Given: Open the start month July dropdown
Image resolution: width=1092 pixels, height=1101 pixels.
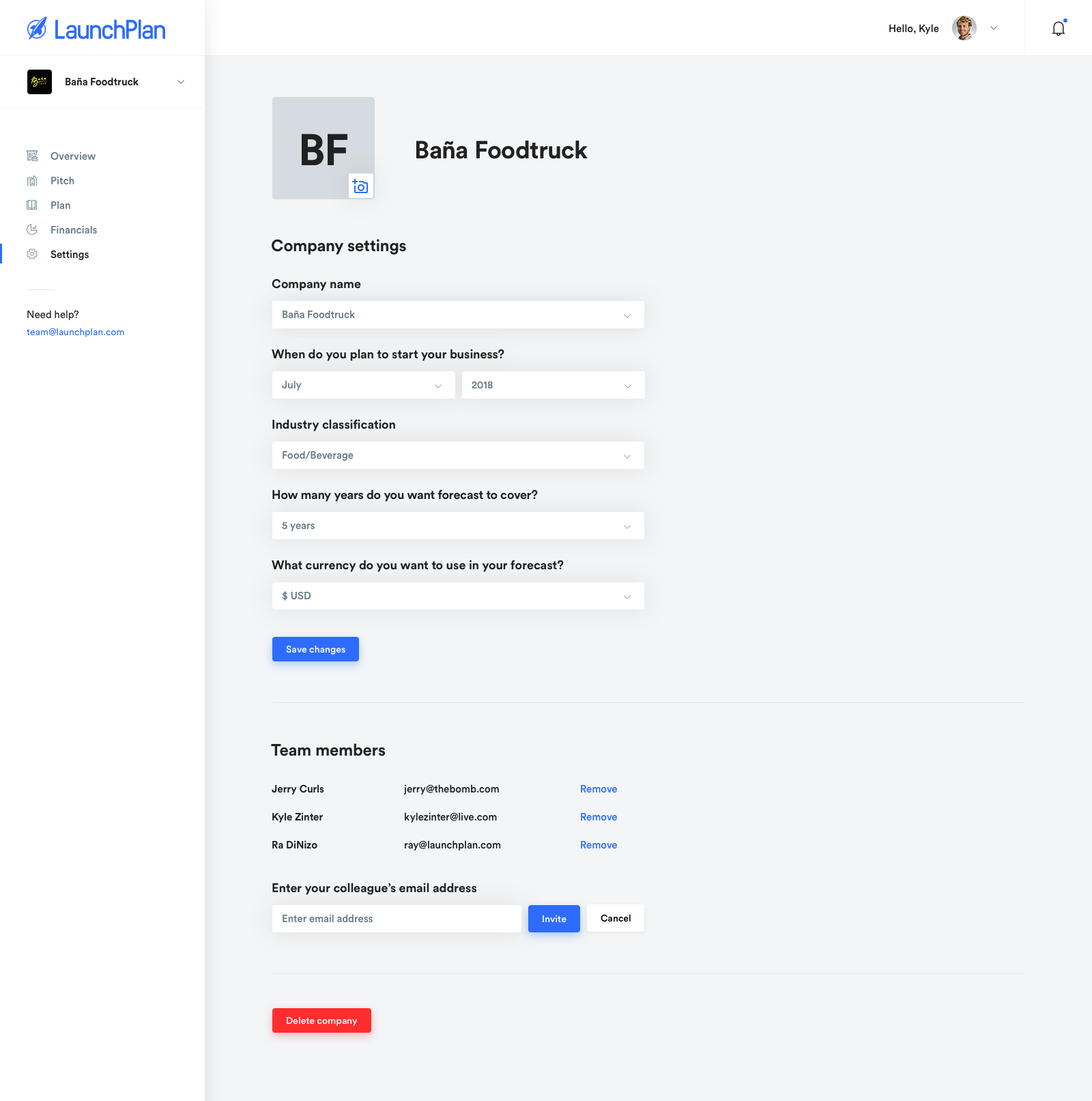Looking at the screenshot, I should [x=363, y=385].
